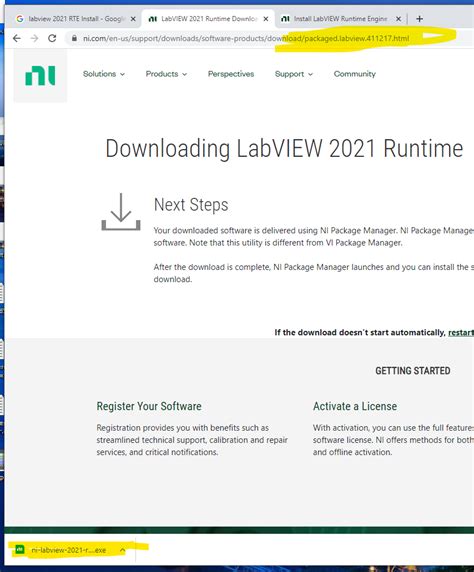Viewport: 474px width, 572px height.
Task: Open the Register Your Software heading link
Action: [x=149, y=406]
